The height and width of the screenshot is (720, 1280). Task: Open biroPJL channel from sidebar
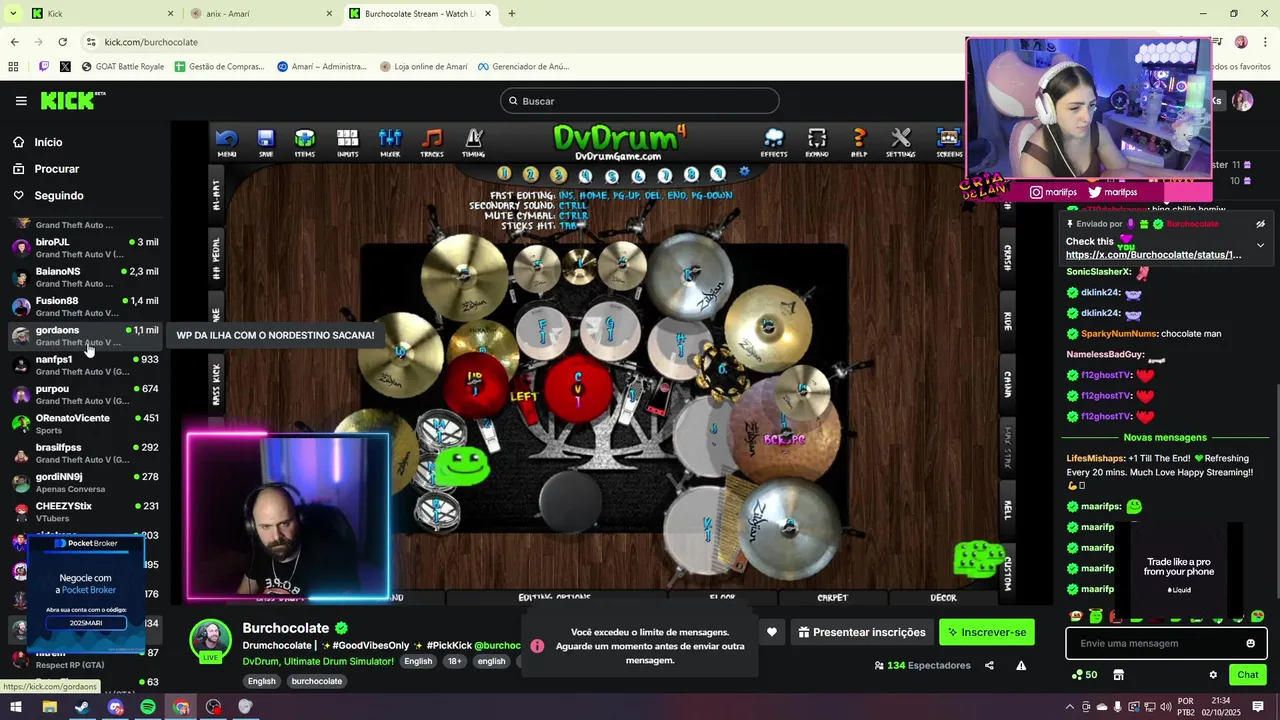pyautogui.click(x=85, y=248)
